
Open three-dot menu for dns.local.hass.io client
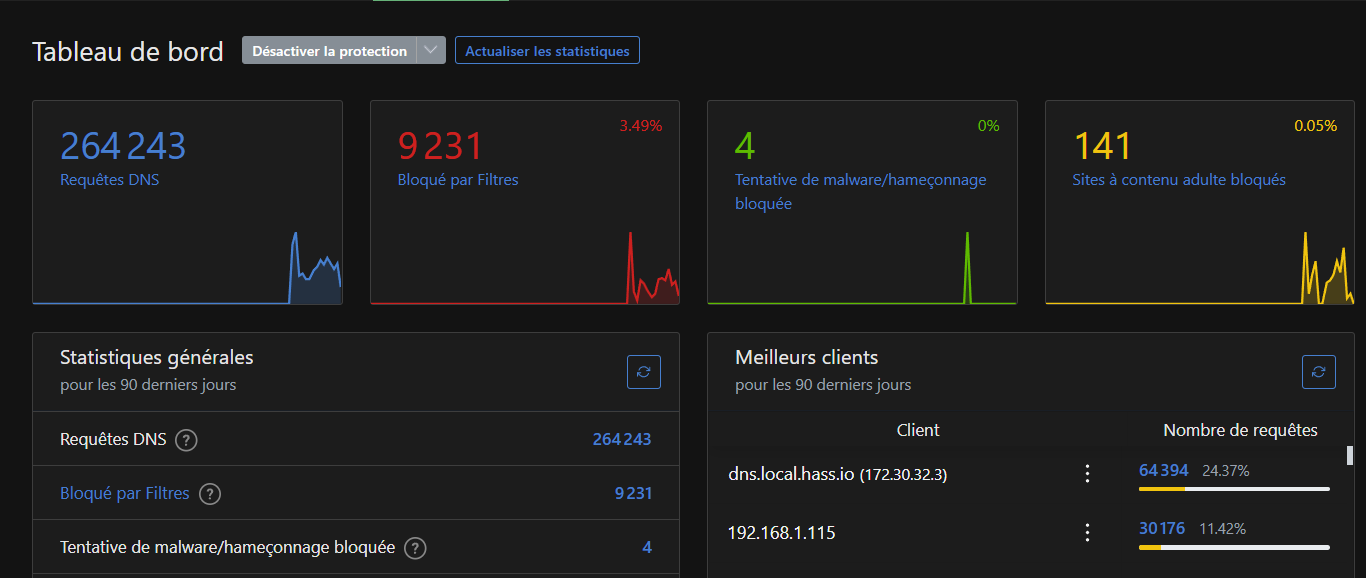pos(1088,474)
